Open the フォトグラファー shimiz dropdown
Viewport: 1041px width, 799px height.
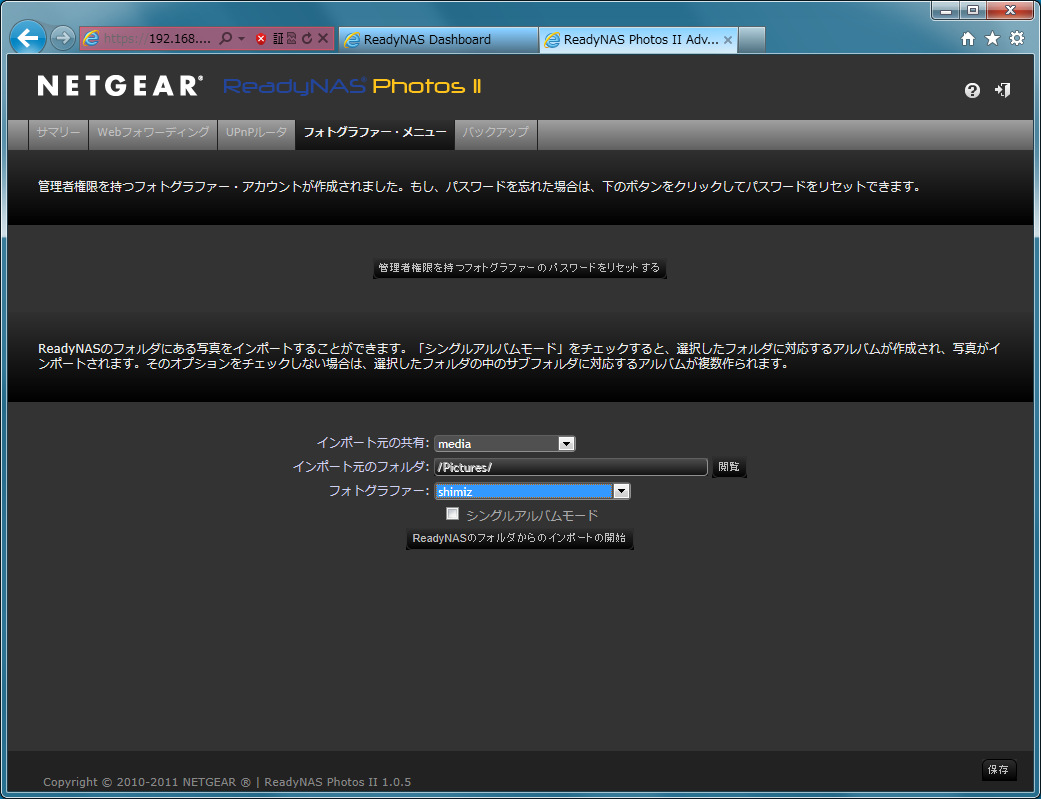tap(621, 491)
